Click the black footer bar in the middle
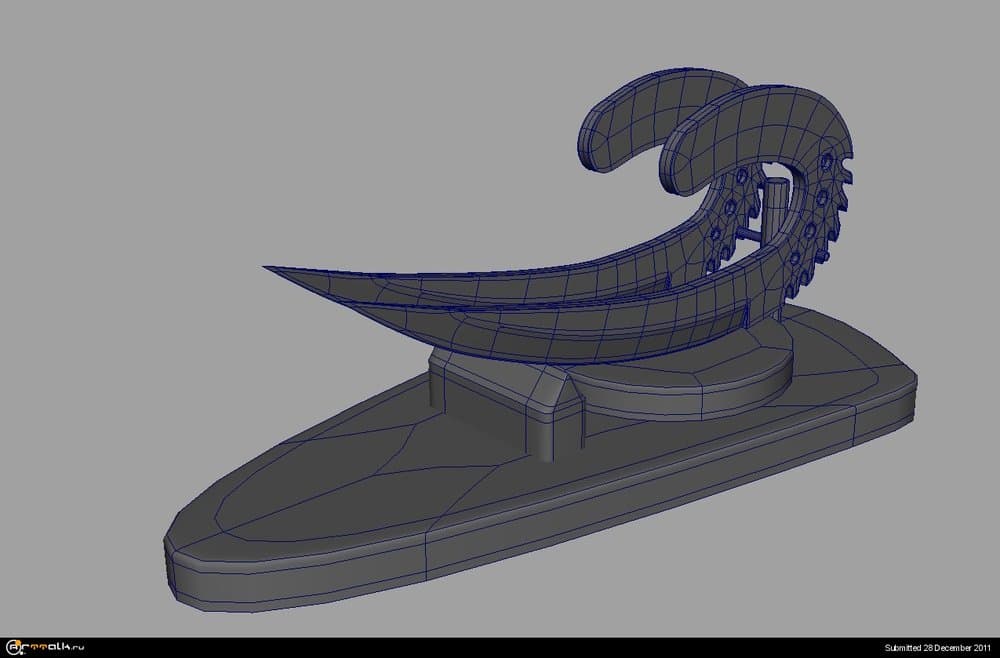This screenshot has height=658, width=1000. [500, 648]
